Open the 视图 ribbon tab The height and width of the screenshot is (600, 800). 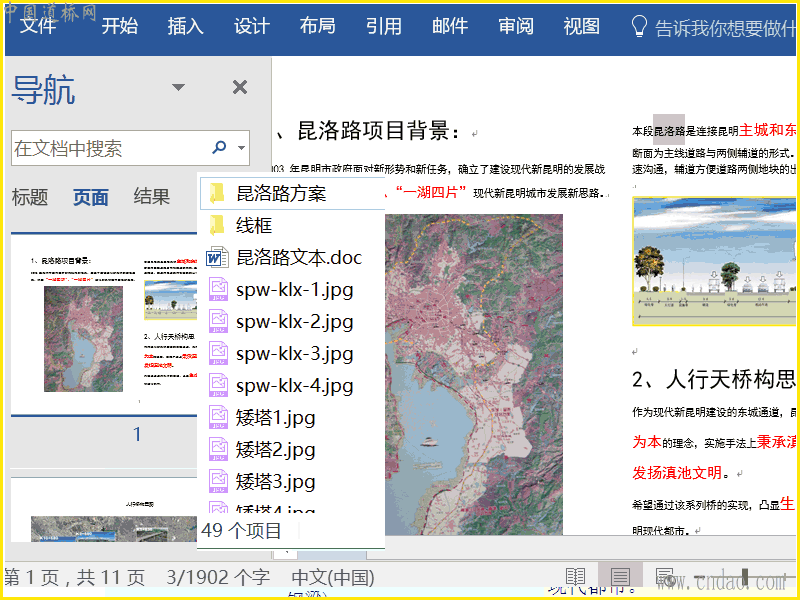pyautogui.click(x=582, y=26)
